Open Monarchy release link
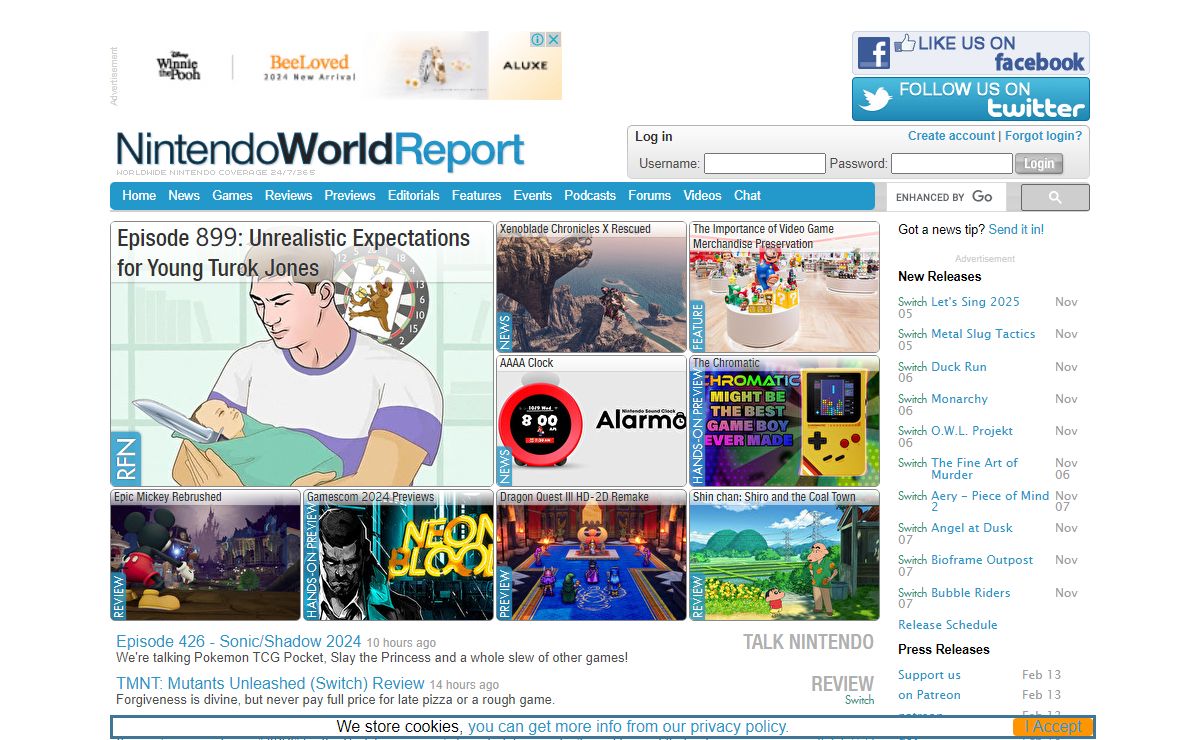Image resolution: width=1200 pixels, height=740 pixels. click(x=959, y=399)
